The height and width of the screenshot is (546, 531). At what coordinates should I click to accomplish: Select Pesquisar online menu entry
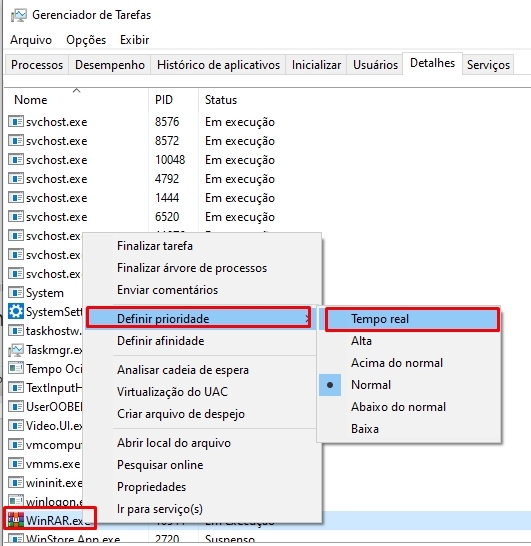[202, 465]
